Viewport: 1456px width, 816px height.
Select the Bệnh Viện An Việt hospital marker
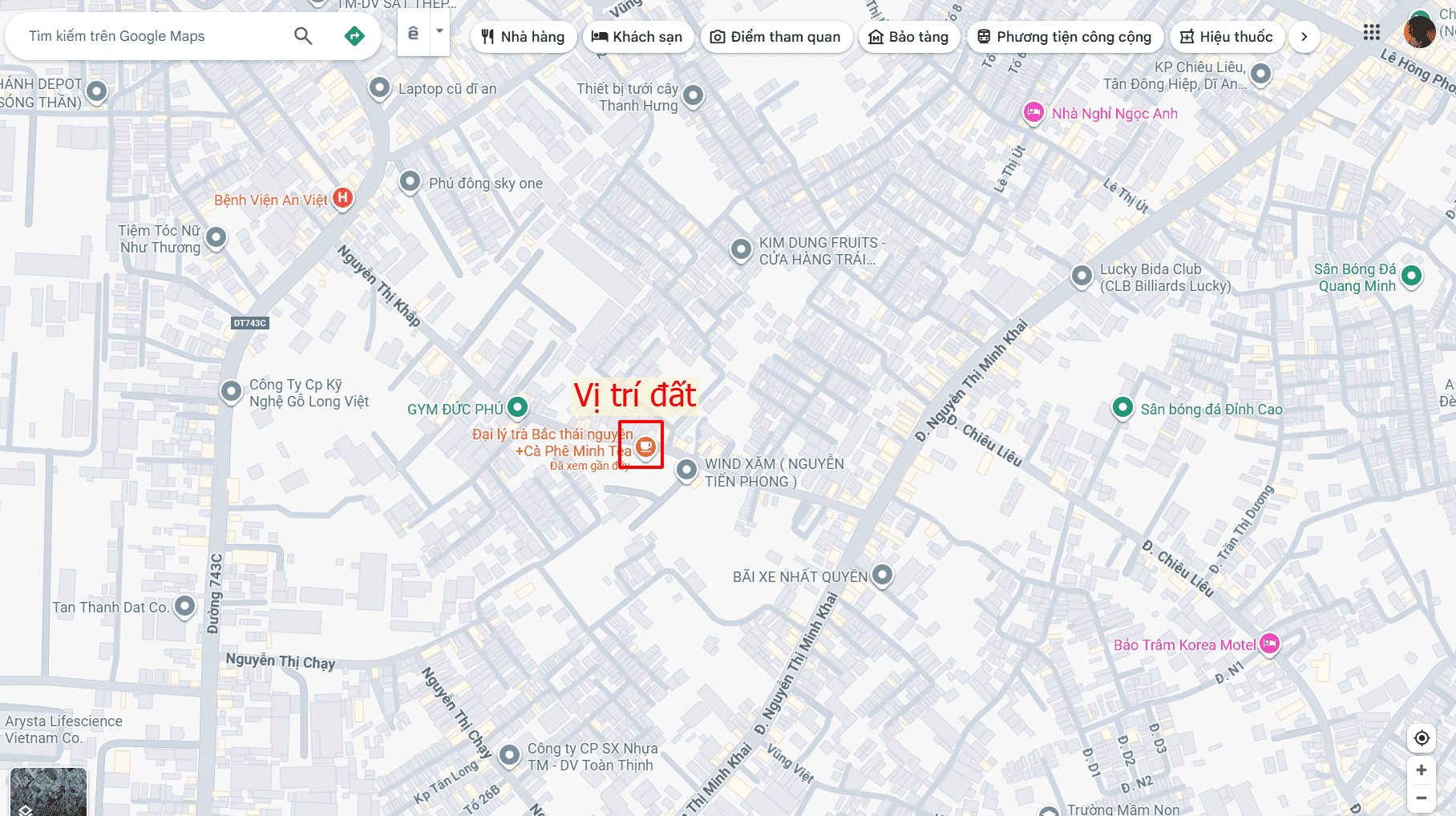point(343,198)
